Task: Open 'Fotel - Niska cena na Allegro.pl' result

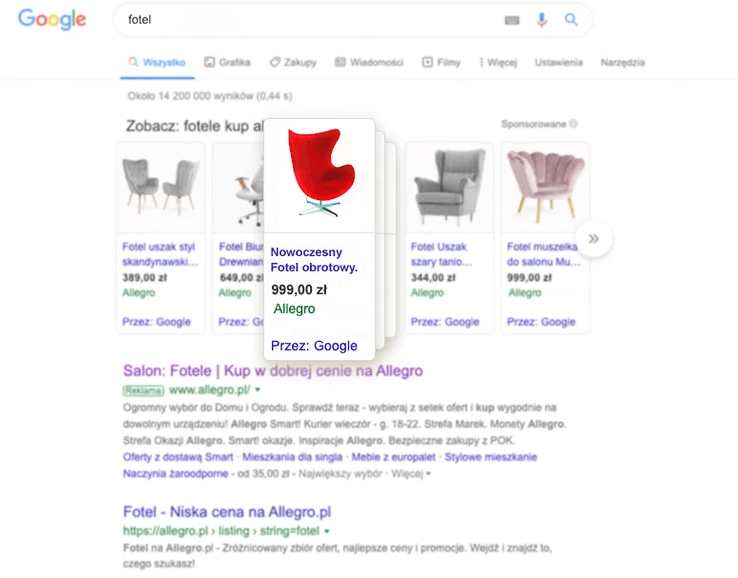Action: click(x=226, y=512)
